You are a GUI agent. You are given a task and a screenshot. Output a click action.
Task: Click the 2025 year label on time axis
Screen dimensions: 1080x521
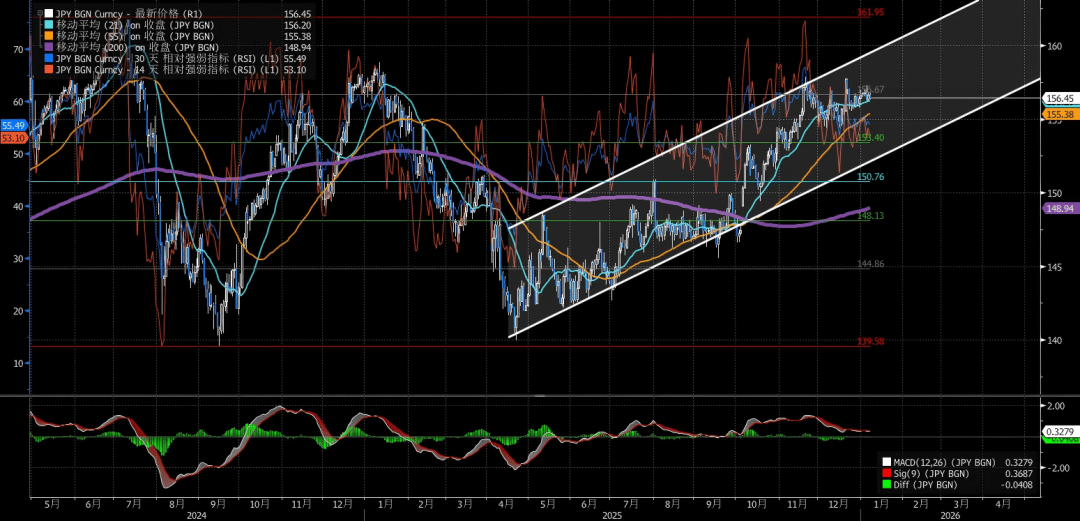(x=611, y=516)
